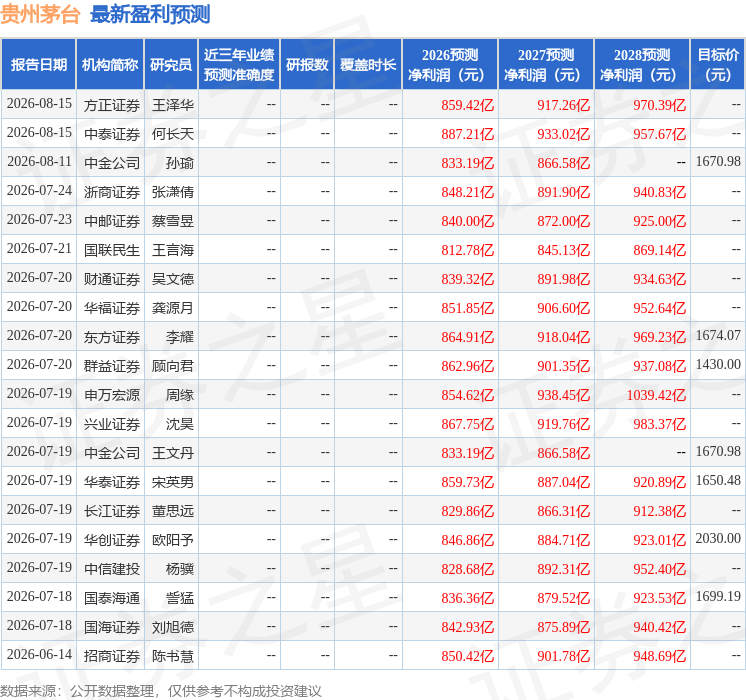The height and width of the screenshot is (700, 746).
Task: Click value 948.69亿 for 招商证券
Action: [x=659, y=657]
